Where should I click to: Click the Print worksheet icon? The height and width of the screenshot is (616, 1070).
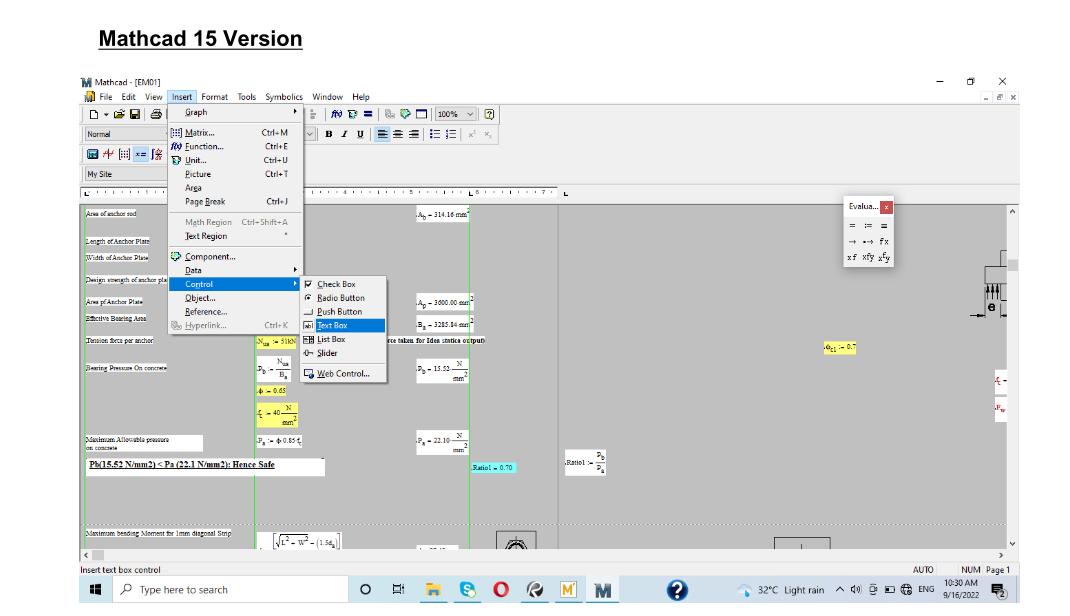156,113
